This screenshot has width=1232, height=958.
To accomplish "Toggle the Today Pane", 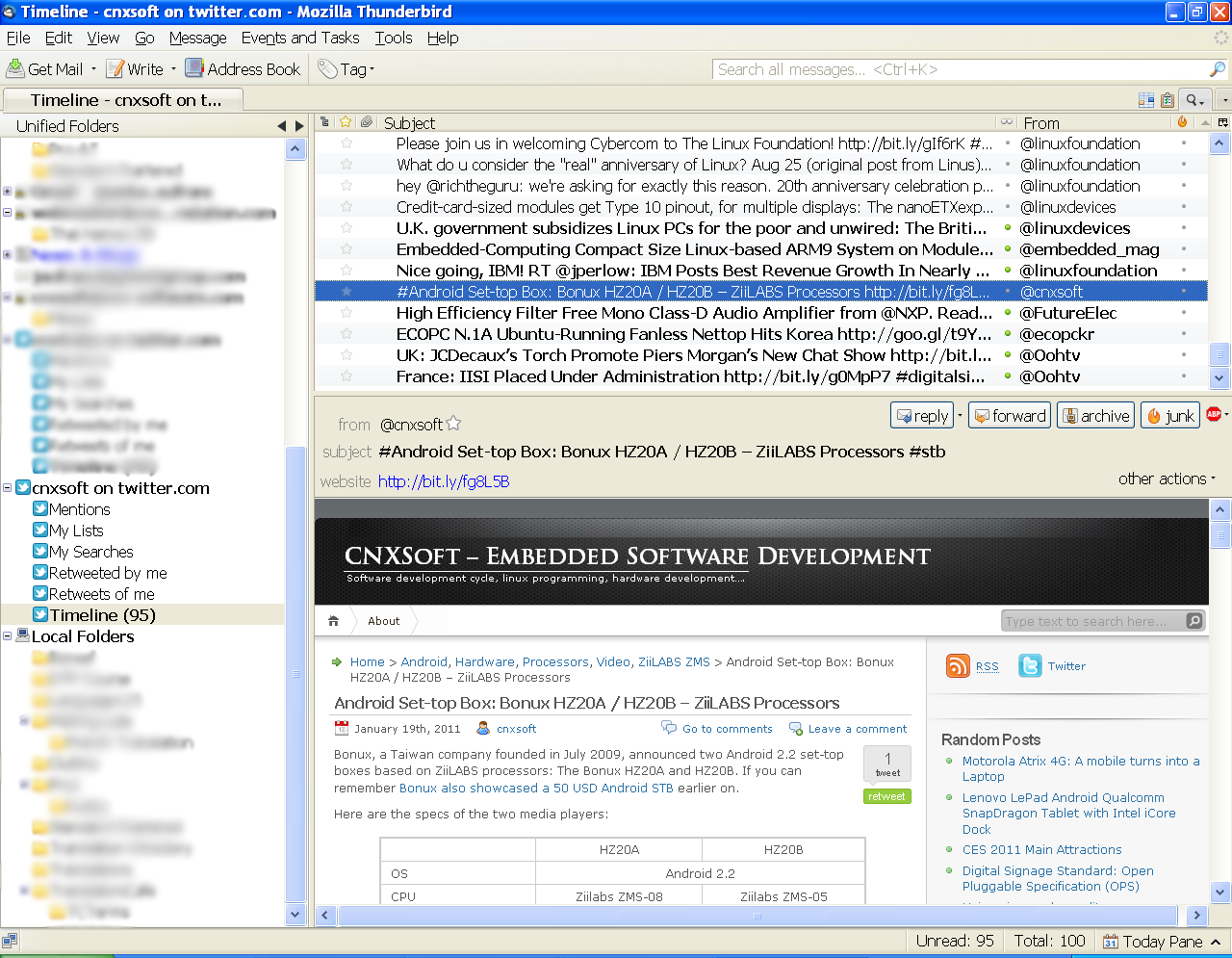I will click(1162, 942).
